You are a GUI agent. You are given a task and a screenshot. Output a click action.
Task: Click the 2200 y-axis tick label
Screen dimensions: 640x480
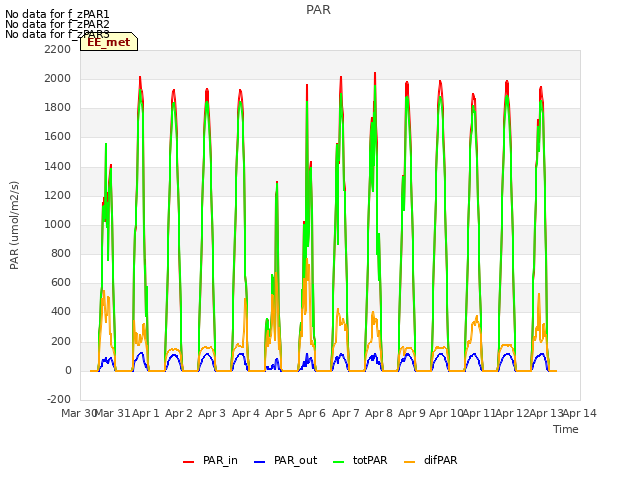coord(58,49)
